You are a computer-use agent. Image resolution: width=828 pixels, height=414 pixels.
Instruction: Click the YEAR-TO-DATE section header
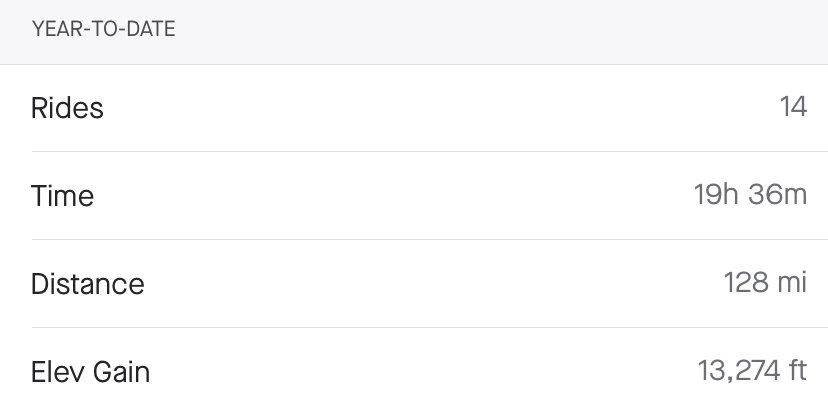[104, 29]
